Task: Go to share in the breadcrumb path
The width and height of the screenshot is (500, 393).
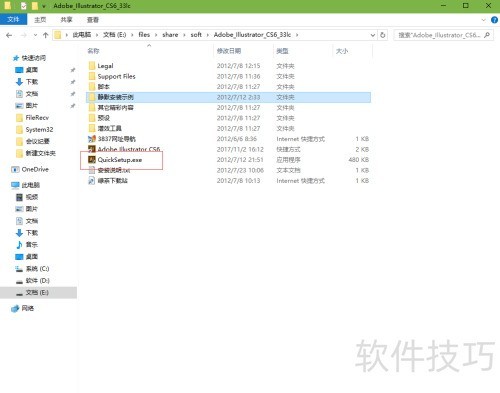Action: tap(170, 35)
